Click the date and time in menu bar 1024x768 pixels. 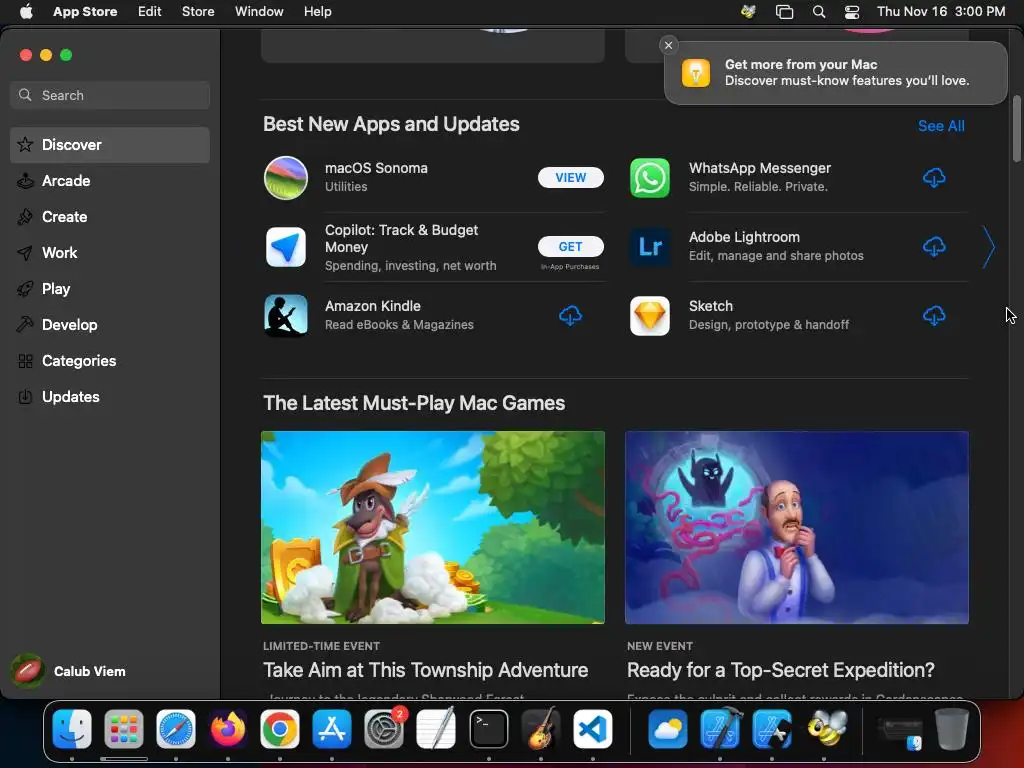[940, 12]
